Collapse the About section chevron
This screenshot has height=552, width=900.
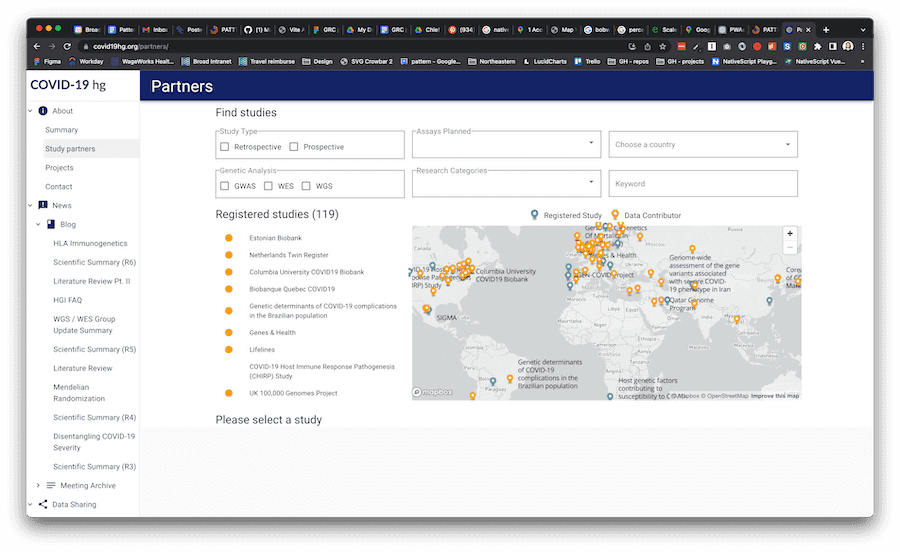pyautogui.click(x=30, y=111)
